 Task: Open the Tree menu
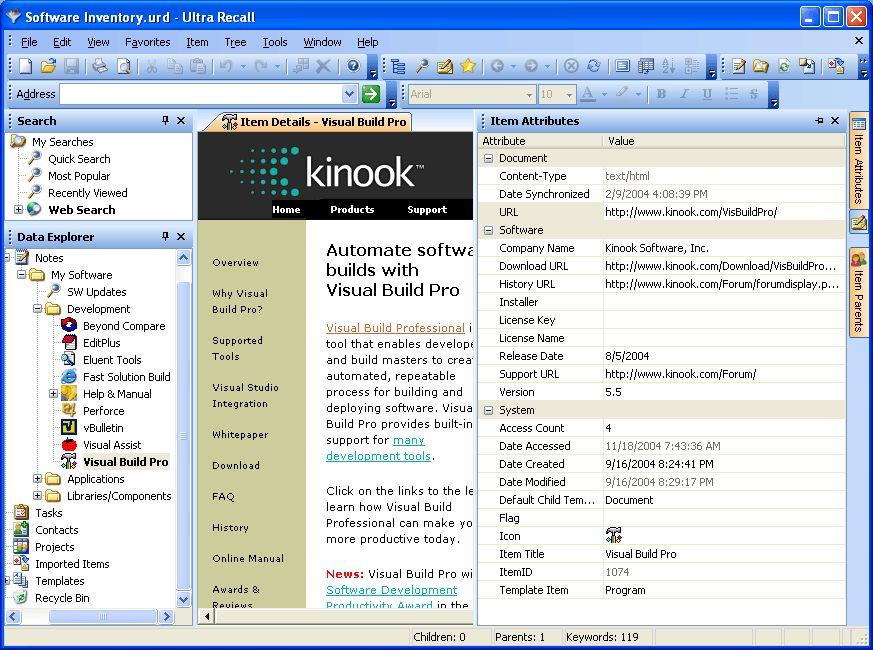coord(235,42)
